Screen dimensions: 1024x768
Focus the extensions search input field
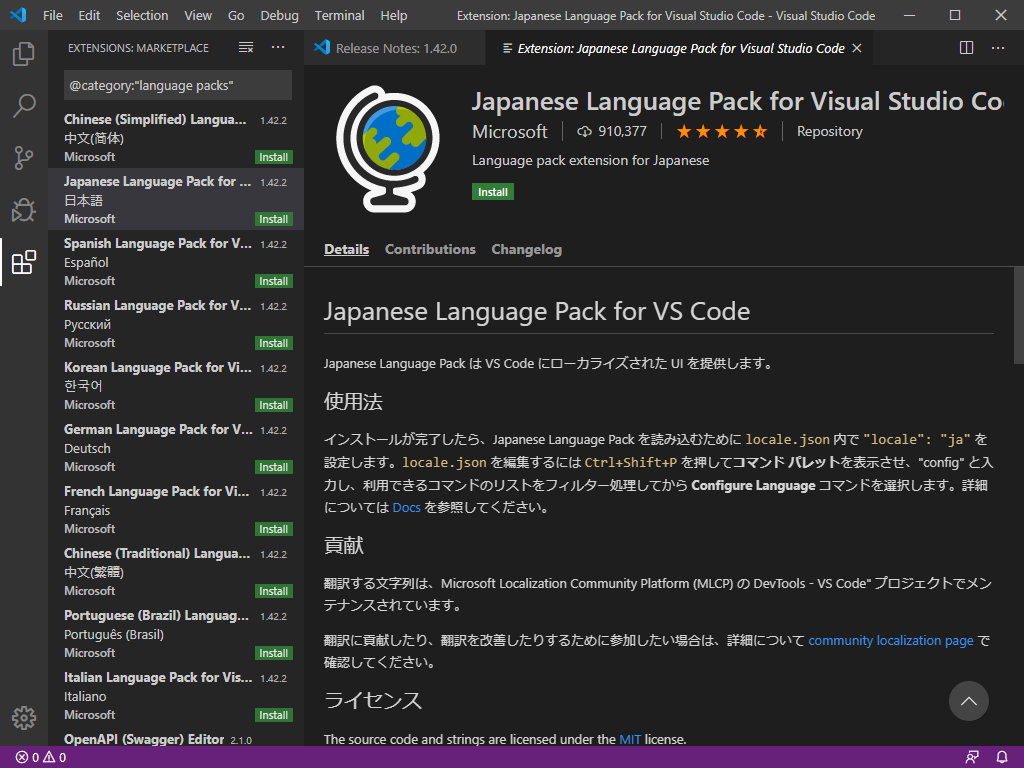(178, 86)
